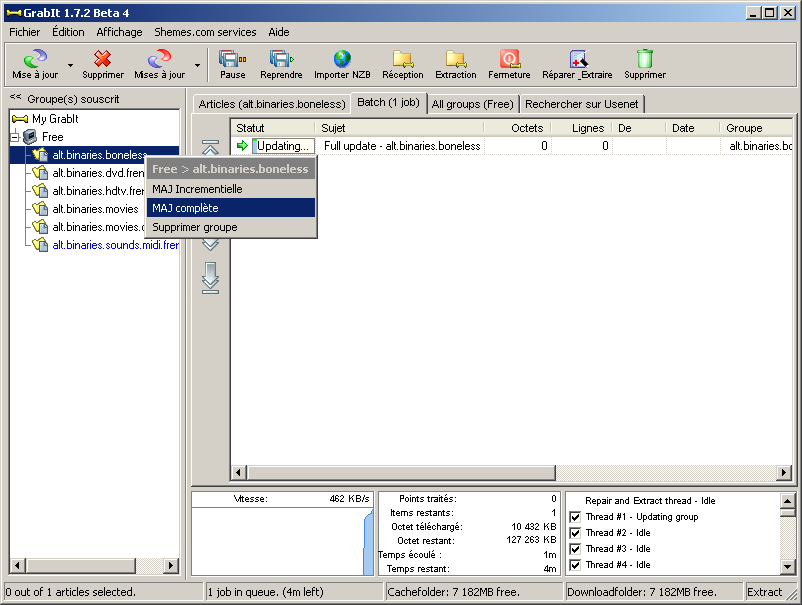Click thread list scroll down arrow
802x605 pixels.
pos(788,567)
